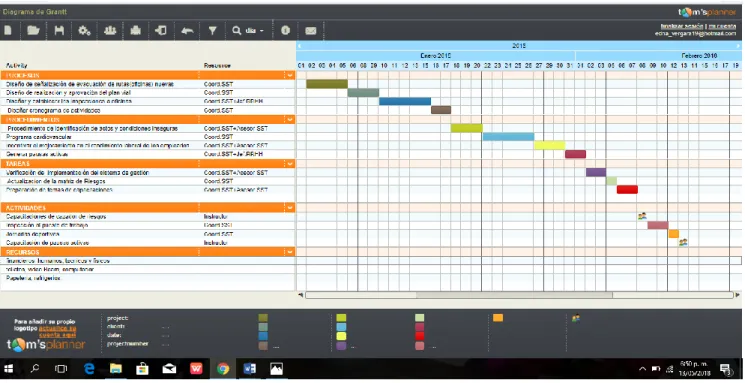Image resolution: width=745 pixels, height=383 pixels.
Task: Open Windows taskbar search
Action: (35, 369)
